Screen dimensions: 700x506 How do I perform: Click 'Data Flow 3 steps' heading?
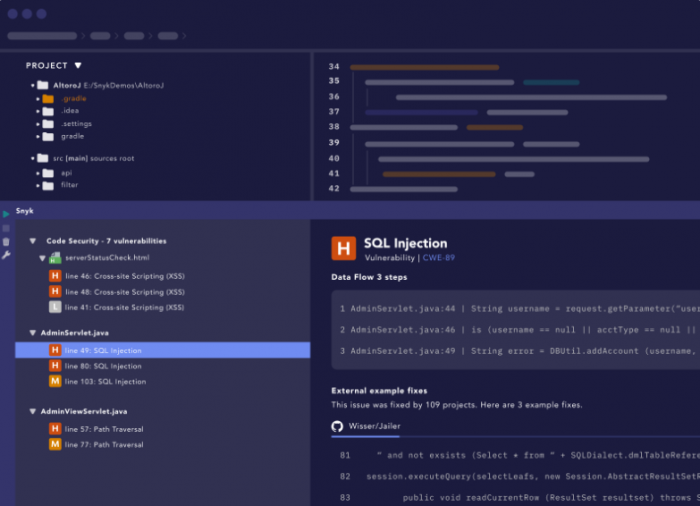[x=369, y=277]
